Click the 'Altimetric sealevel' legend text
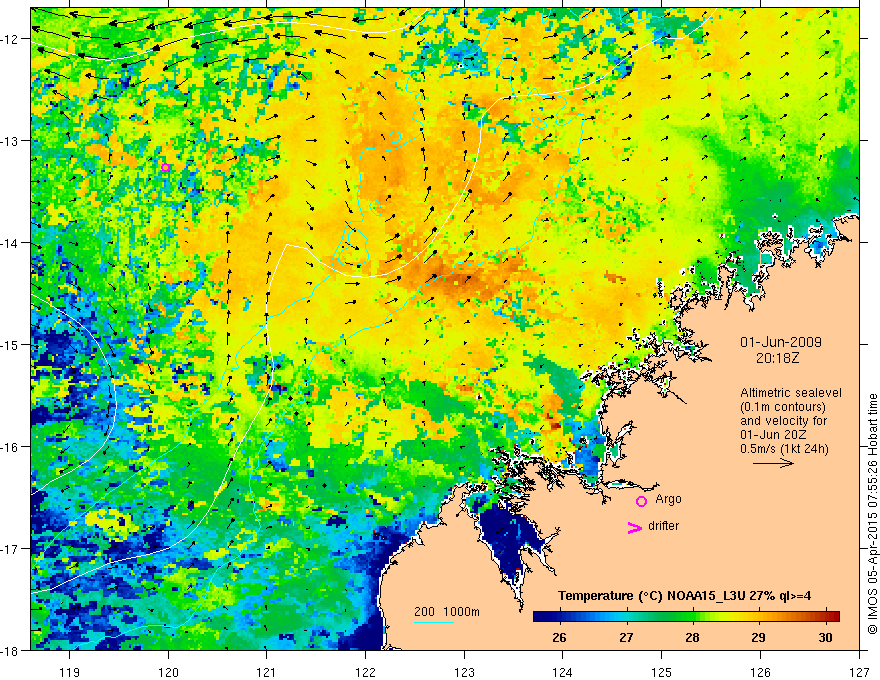880x680 pixels. pyautogui.click(x=791, y=393)
